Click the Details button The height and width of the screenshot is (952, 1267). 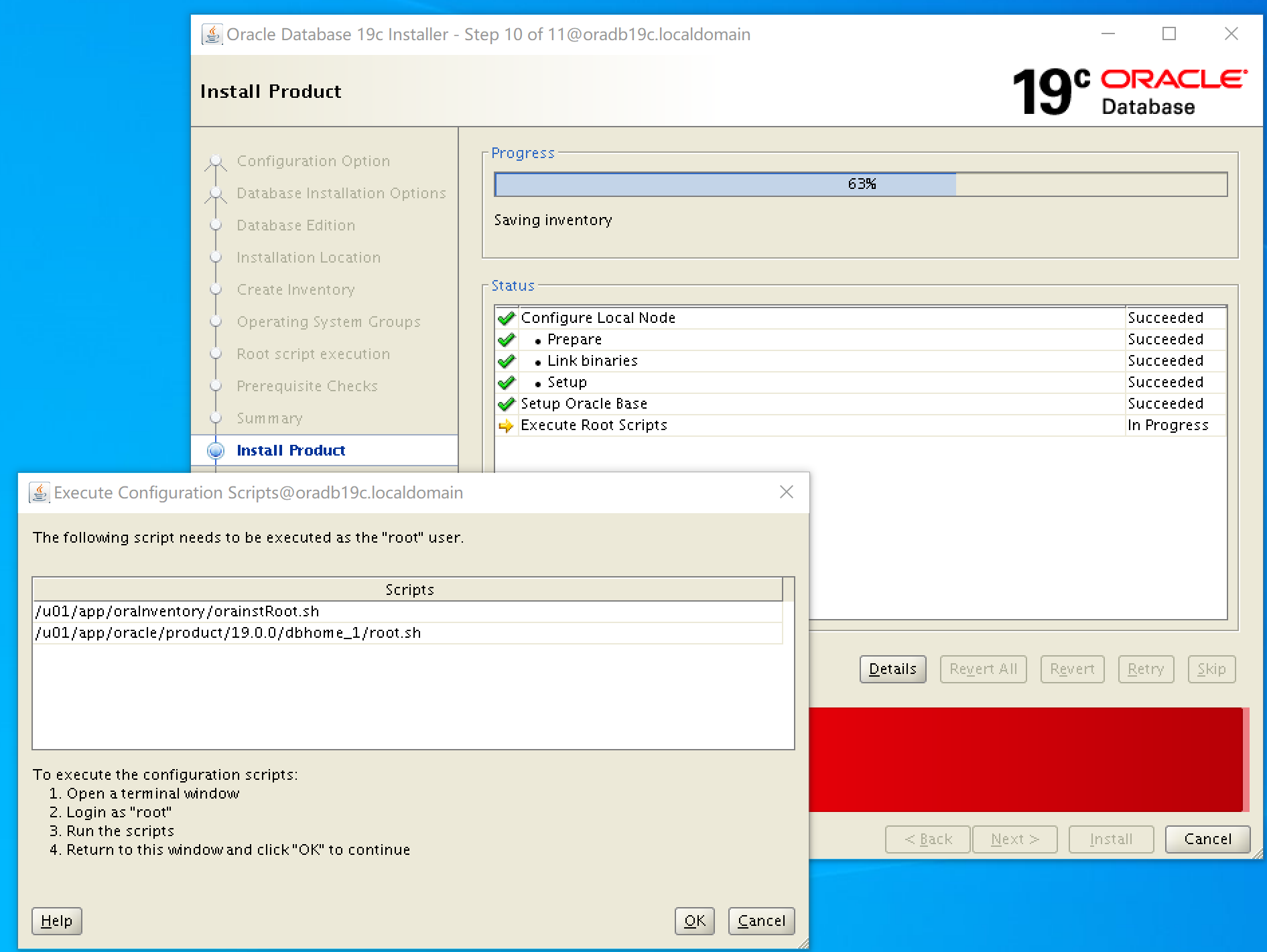pyautogui.click(x=893, y=669)
